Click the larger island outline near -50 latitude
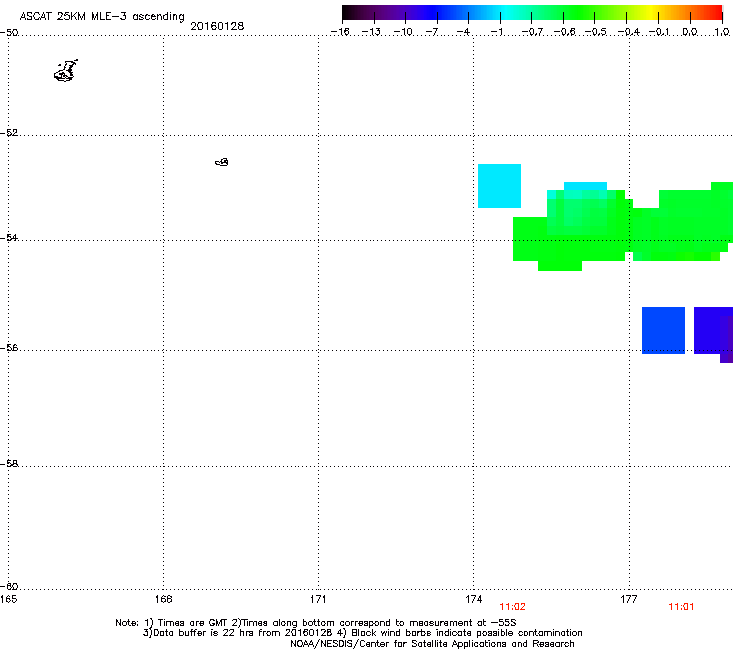The image size is (740, 650). (x=66, y=71)
